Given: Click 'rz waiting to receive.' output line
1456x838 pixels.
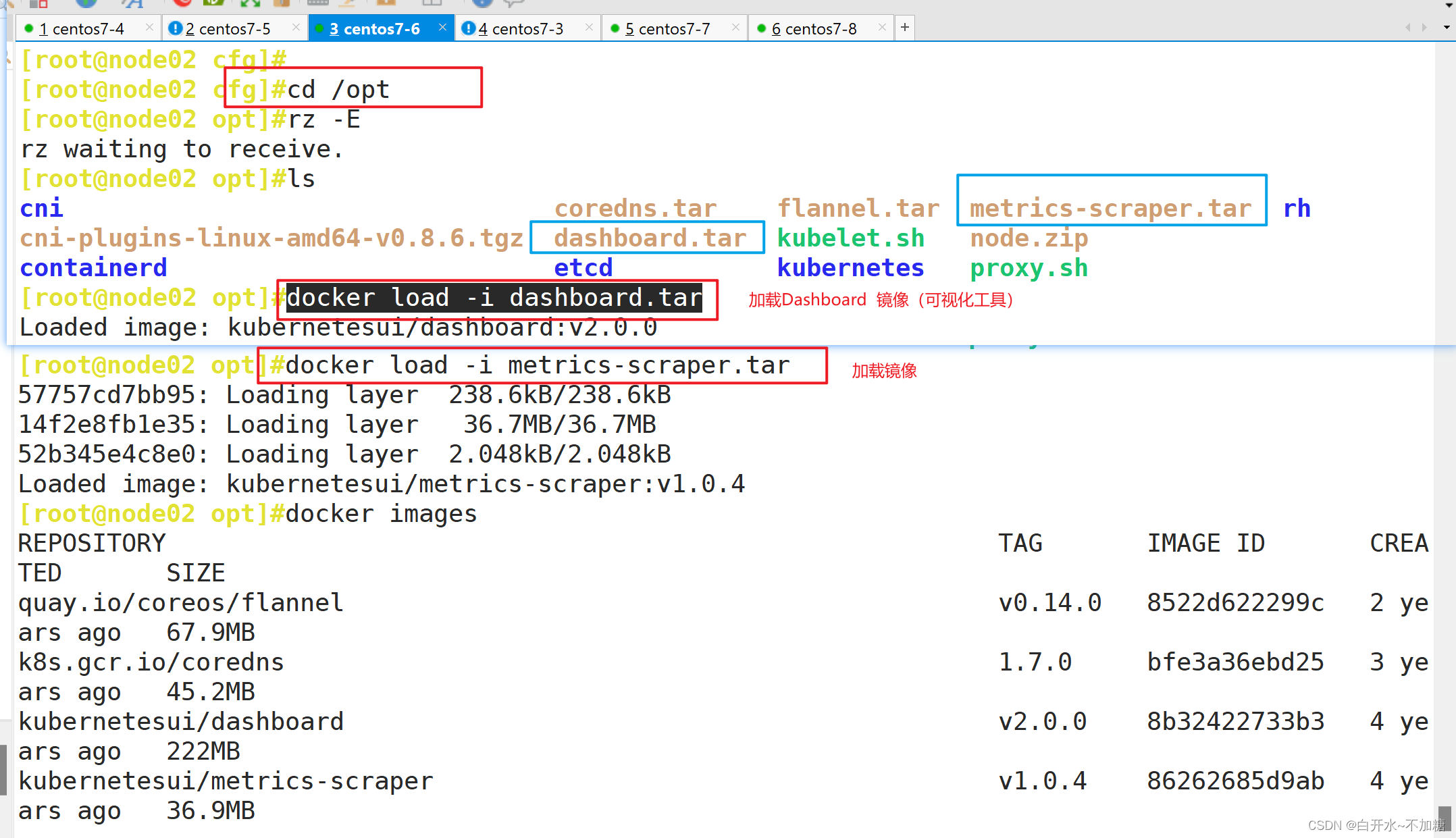Looking at the screenshot, I should (x=182, y=149).
